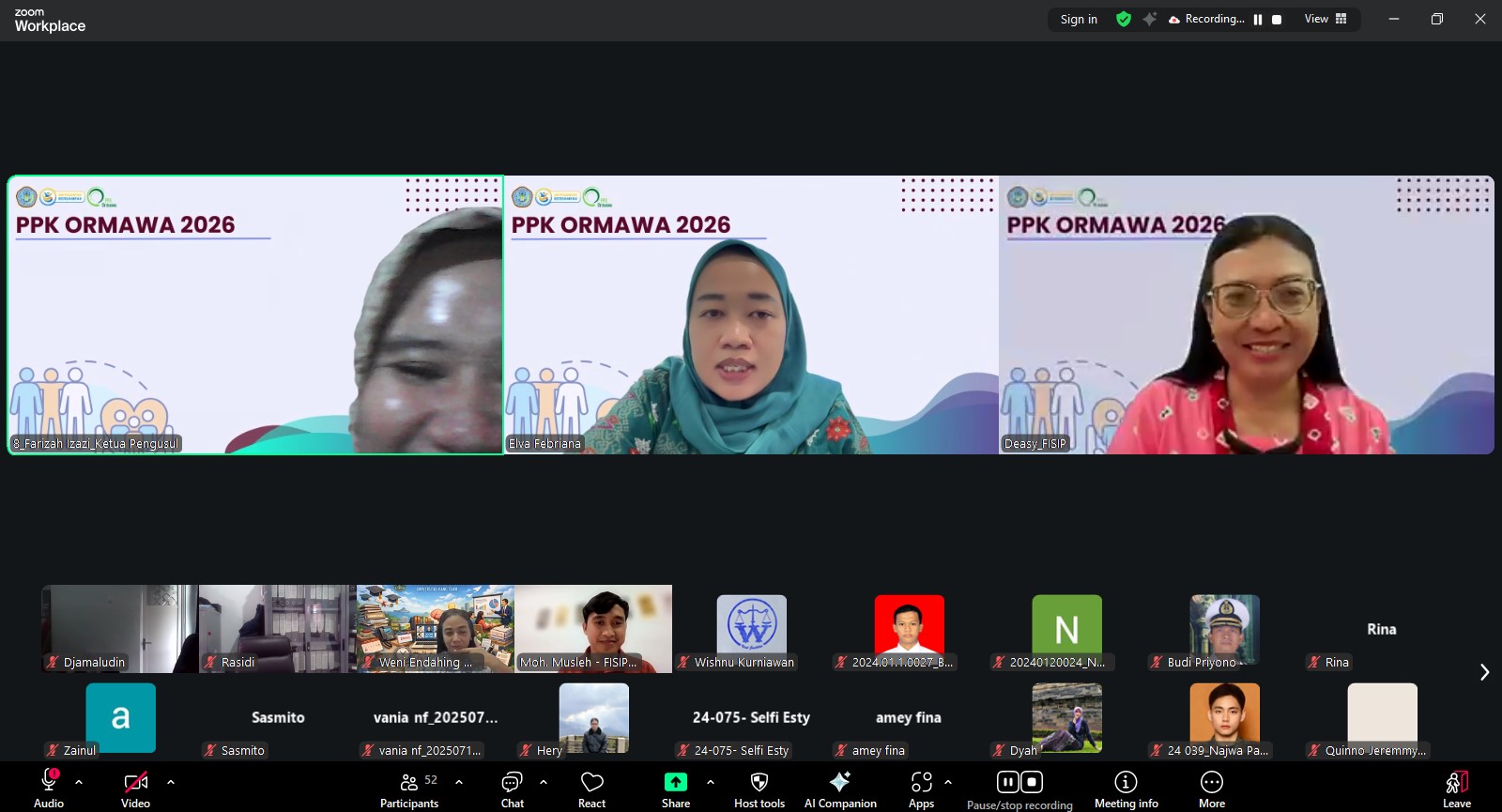
Task: Click the Sign in button
Action: point(1079,19)
